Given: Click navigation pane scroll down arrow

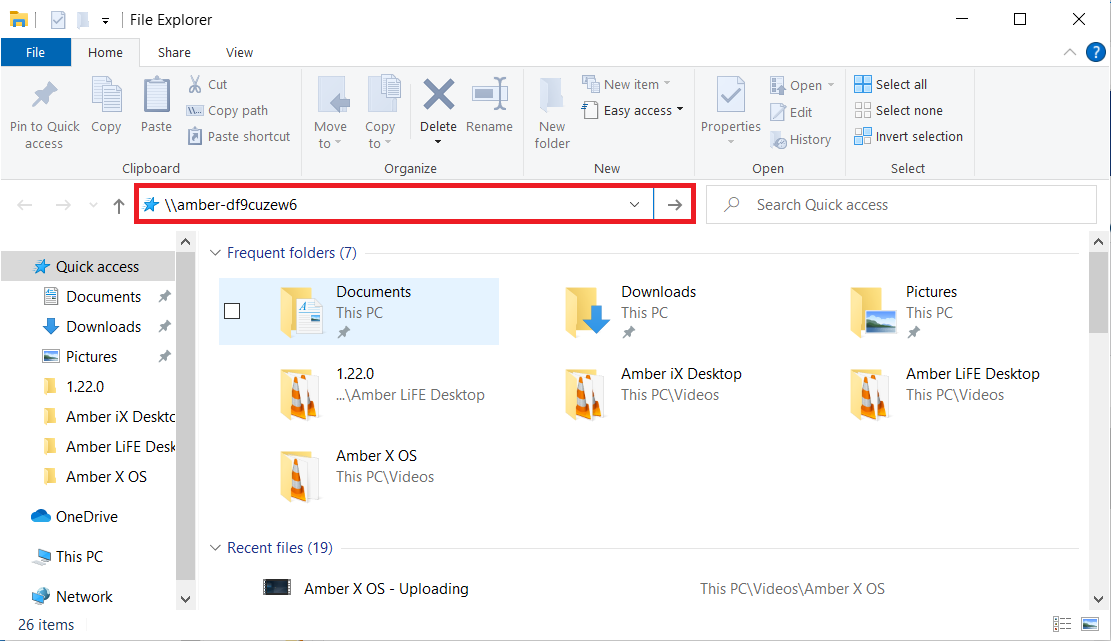Looking at the screenshot, I should point(186,599).
